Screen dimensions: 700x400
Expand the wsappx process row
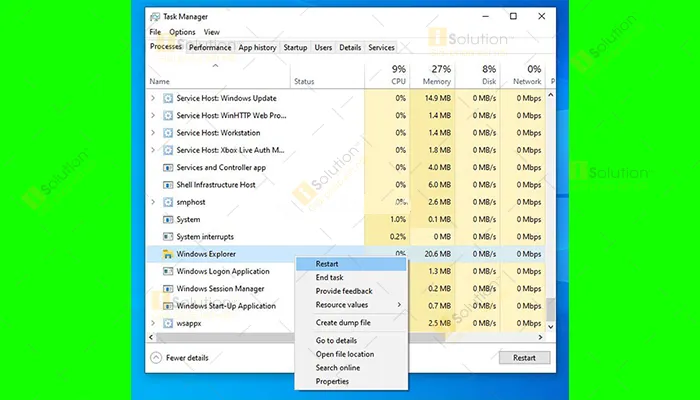(153, 323)
